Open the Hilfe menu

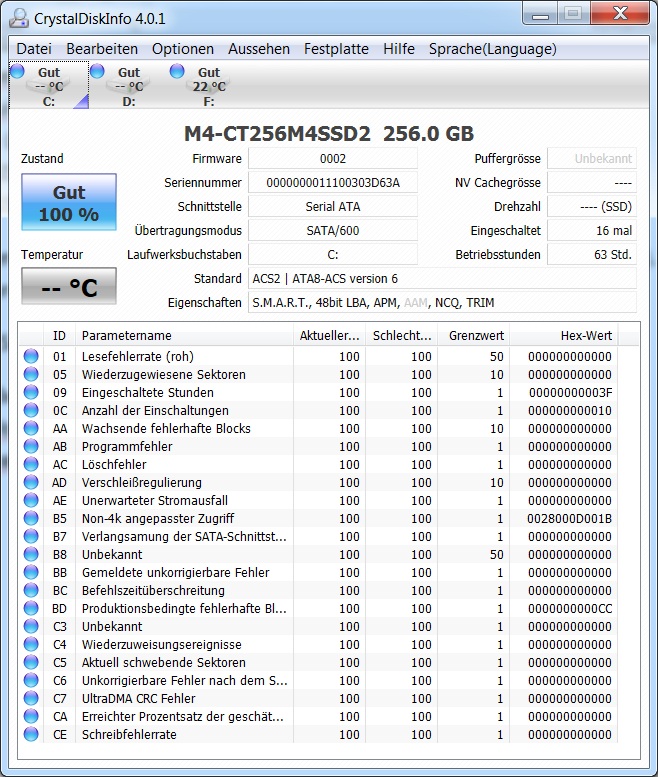(x=399, y=49)
